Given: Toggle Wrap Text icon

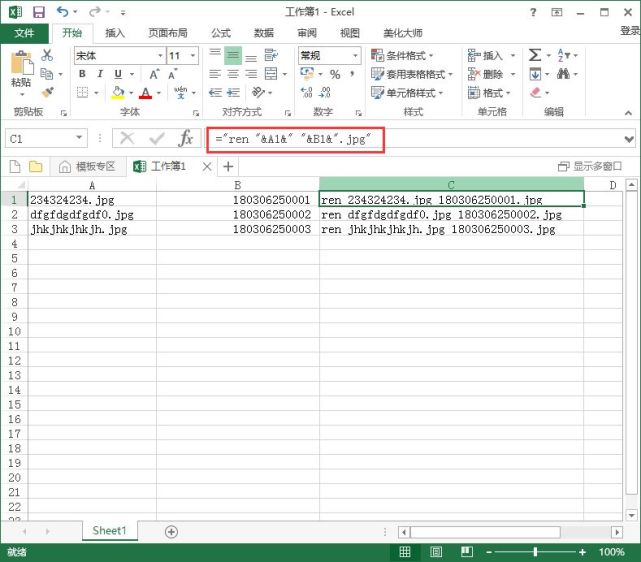Looking at the screenshot, I should [x=271, y=55].
